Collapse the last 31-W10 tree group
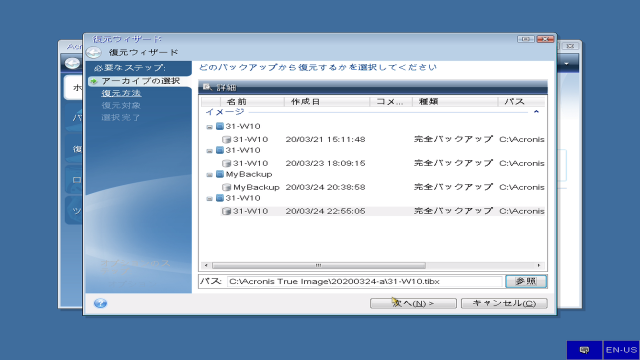640x360 pixels. tap(209, 199)
